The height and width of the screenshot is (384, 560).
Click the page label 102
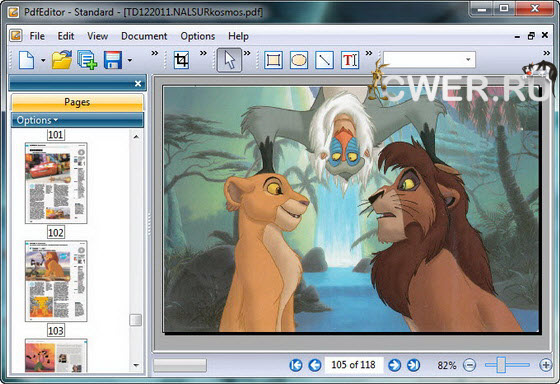point(56,233)
